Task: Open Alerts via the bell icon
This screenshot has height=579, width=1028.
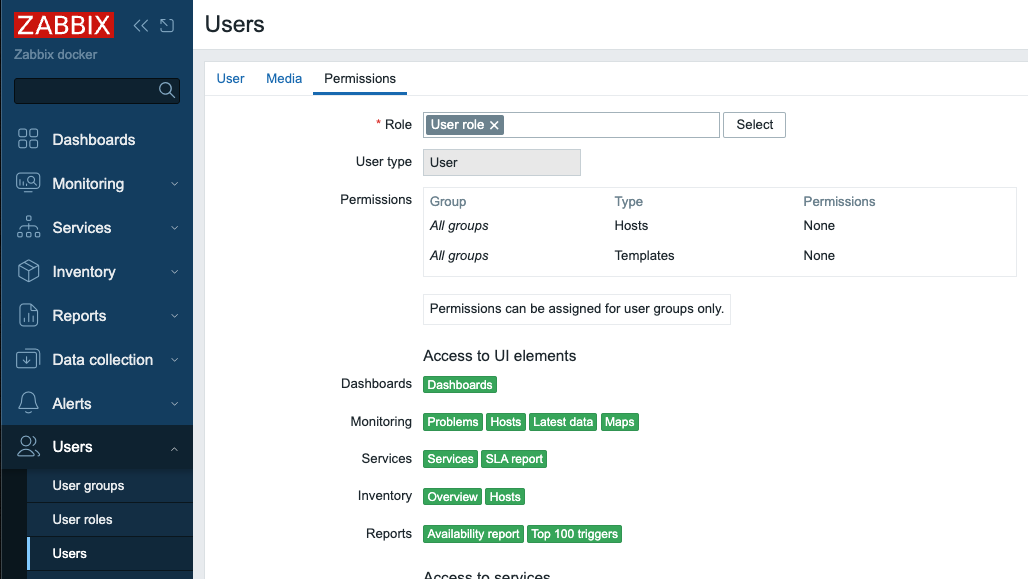Action: tap(27, 403)
